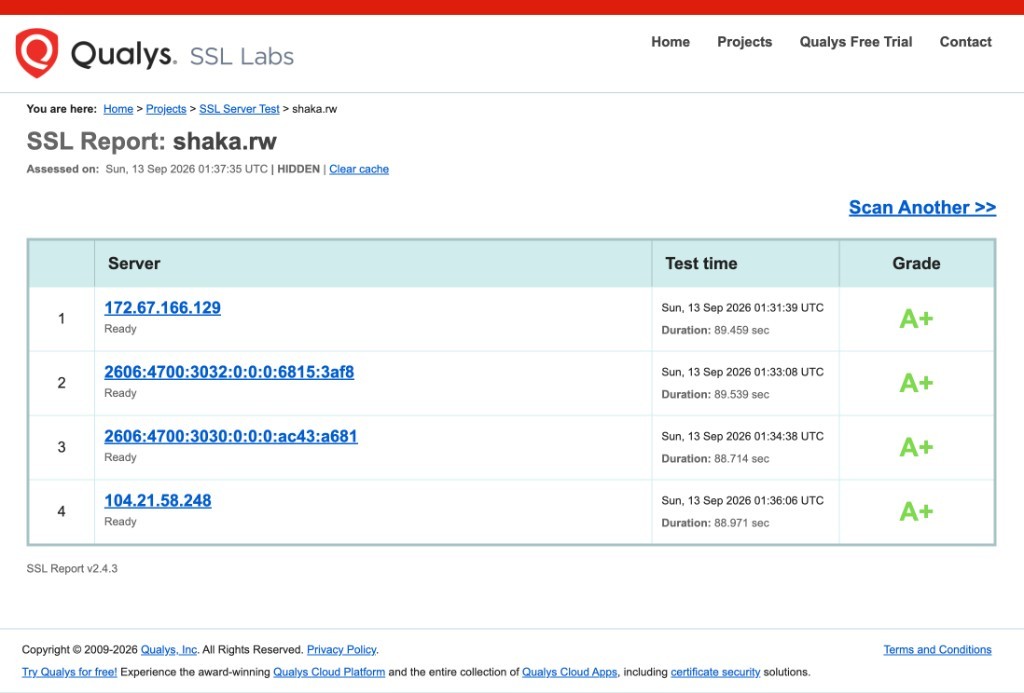Open server 172.67.166.129 report
This screenshot has height=693, width=1024.
pos(163,308)
